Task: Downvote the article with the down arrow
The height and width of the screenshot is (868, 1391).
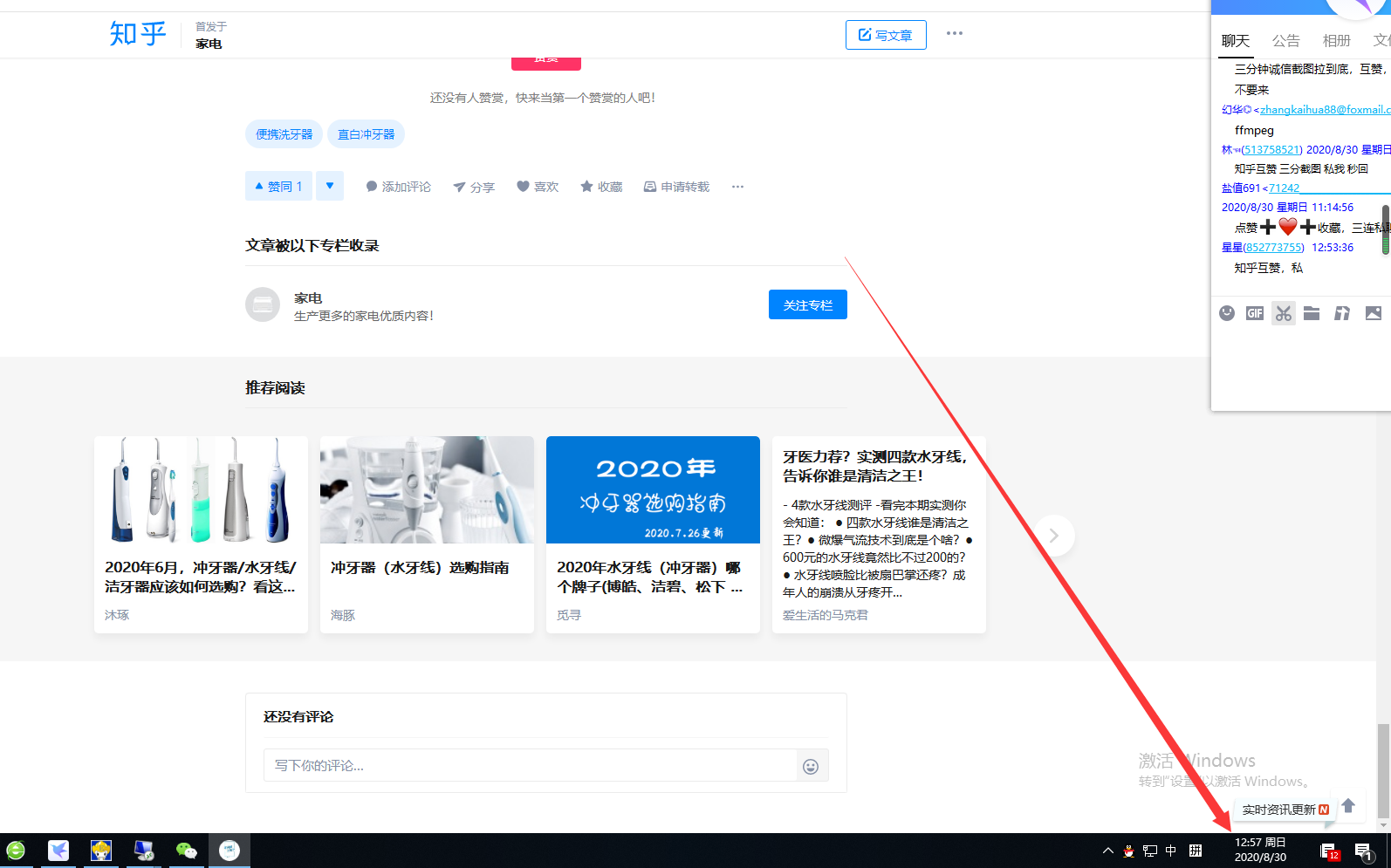Action: tap(330, 186)
